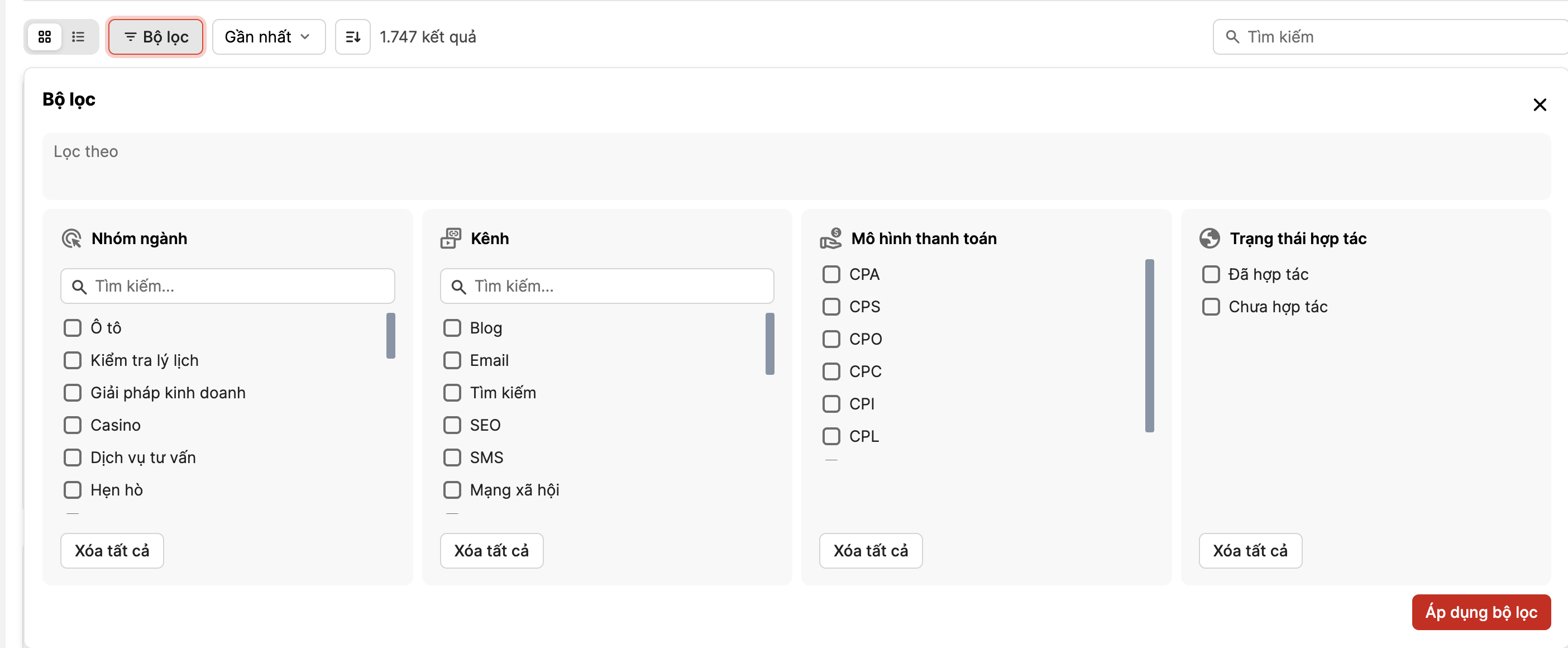Close the Bộ lọc panel with X
Image resolution: width=1568 pixels, height=648 pixels.
click(x=1540, y=105)
